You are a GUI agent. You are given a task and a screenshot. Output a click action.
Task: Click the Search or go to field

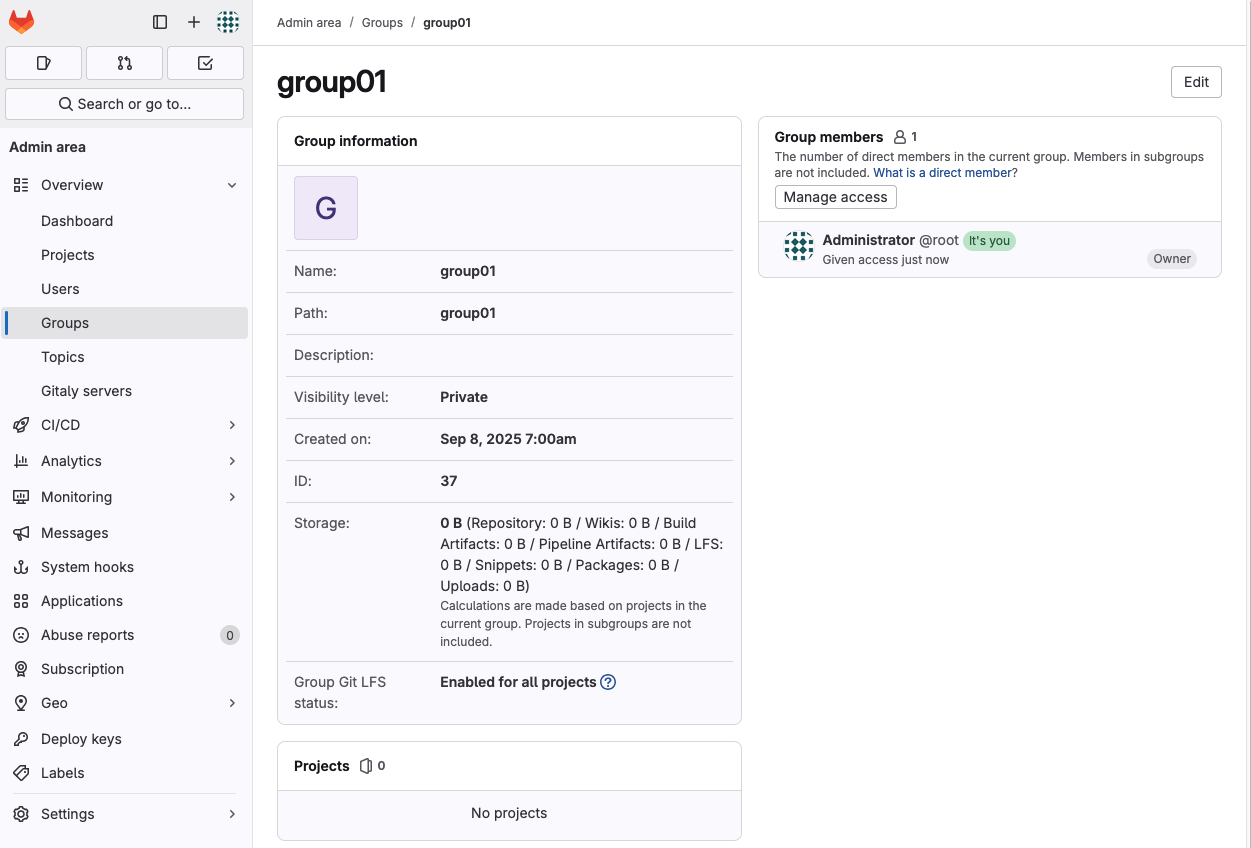(x=124, y=104)
